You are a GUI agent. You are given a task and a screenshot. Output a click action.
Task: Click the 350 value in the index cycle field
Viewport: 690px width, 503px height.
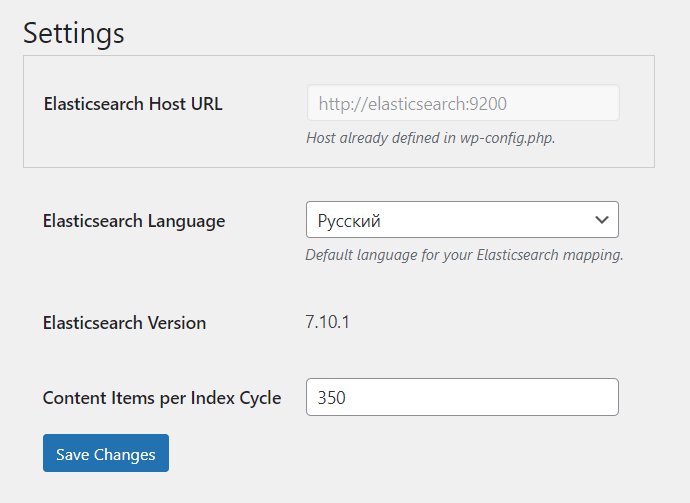point(332,398)
